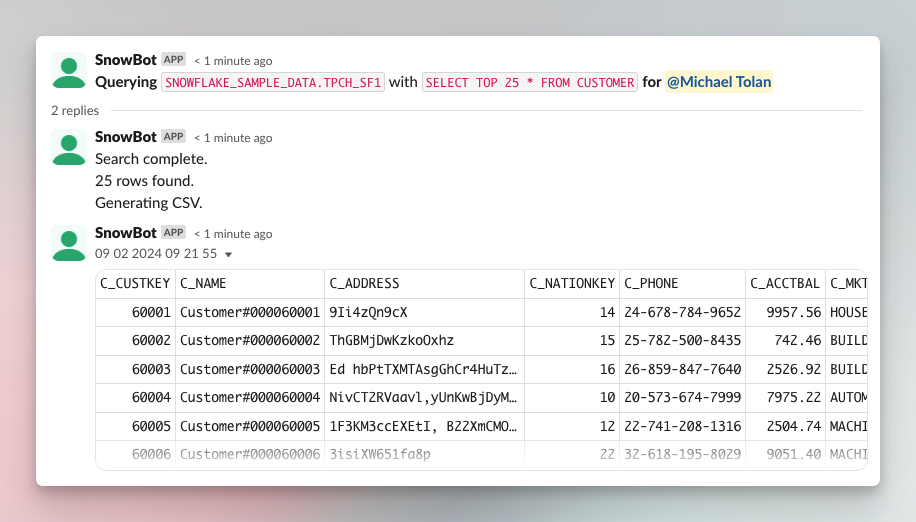Viewport: 916px width, 522px height.
Task: Click the C_NAME column header
Action: tap(250, 284)
